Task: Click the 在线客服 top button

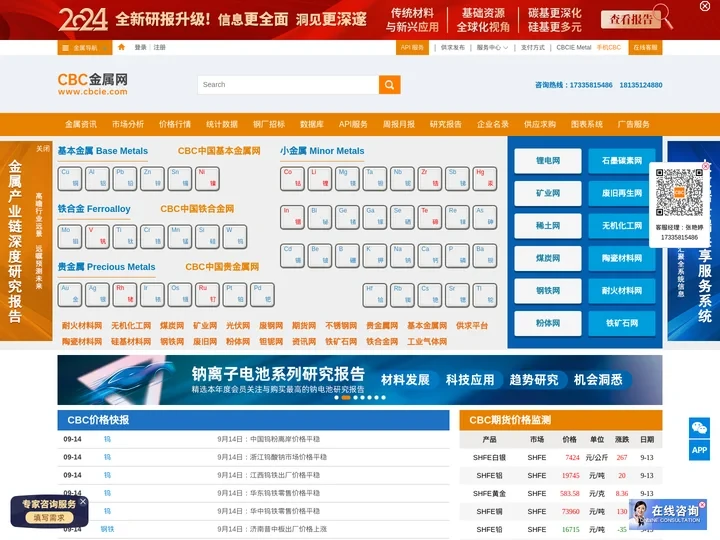Action: [x=645, y=47]
